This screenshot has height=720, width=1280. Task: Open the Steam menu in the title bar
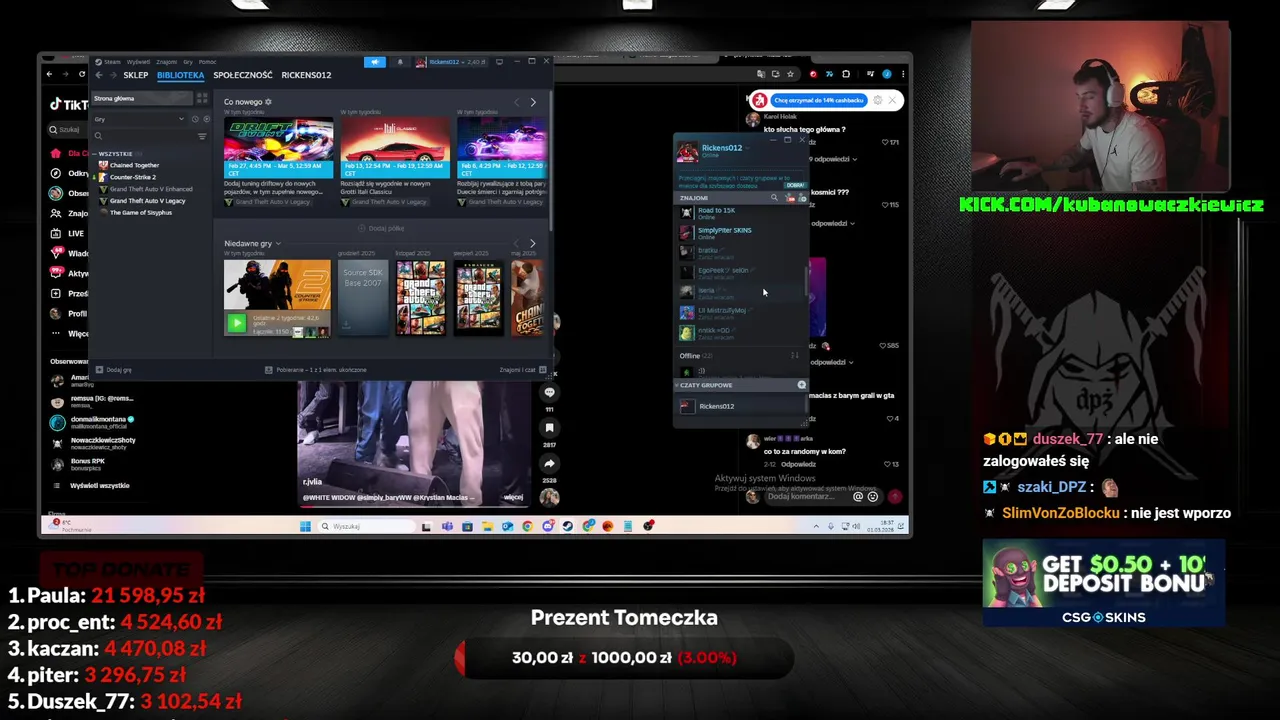109,62
